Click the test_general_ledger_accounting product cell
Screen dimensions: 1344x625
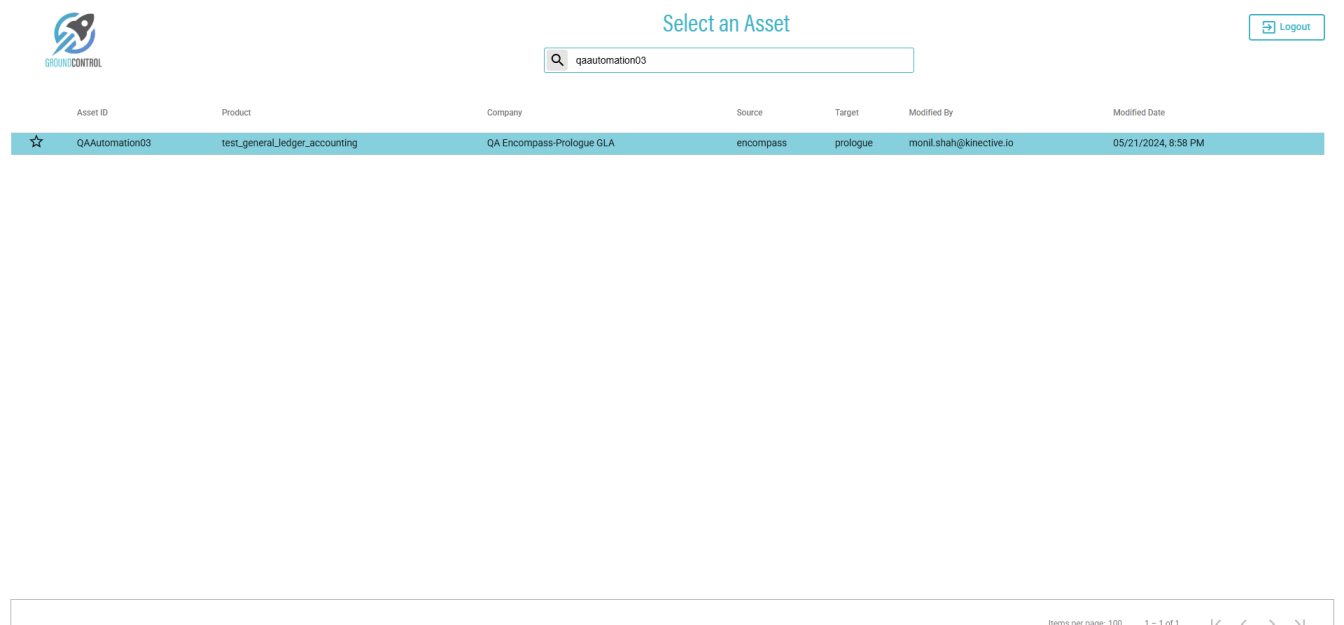coord(289,143)
